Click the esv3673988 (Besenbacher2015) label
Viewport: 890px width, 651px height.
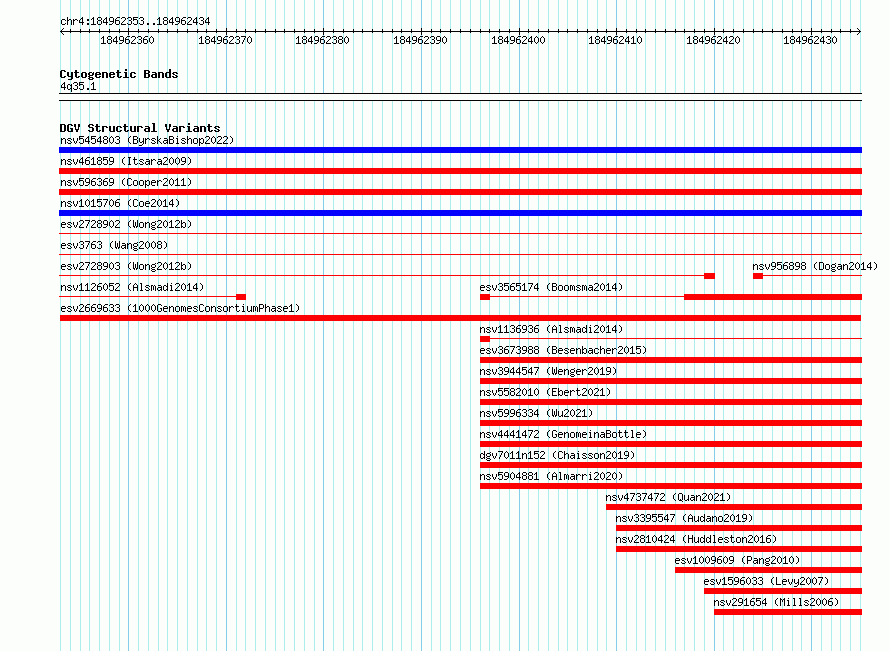[563, 350]
